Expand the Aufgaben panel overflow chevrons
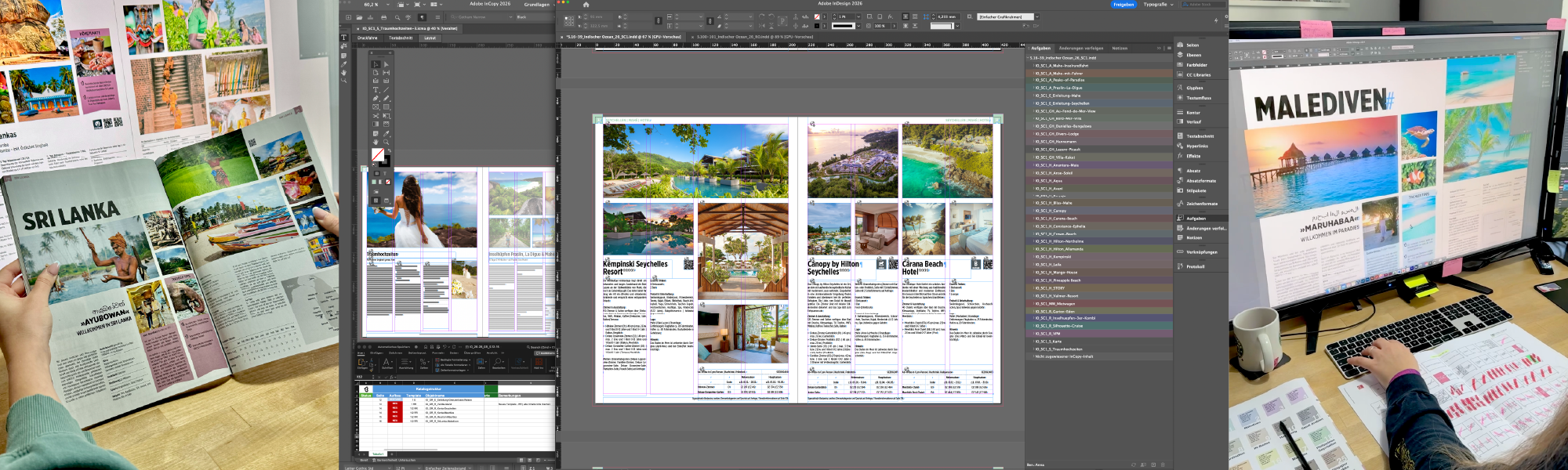Viewport: 1568px width, 470px height. tap(1158, 48)
